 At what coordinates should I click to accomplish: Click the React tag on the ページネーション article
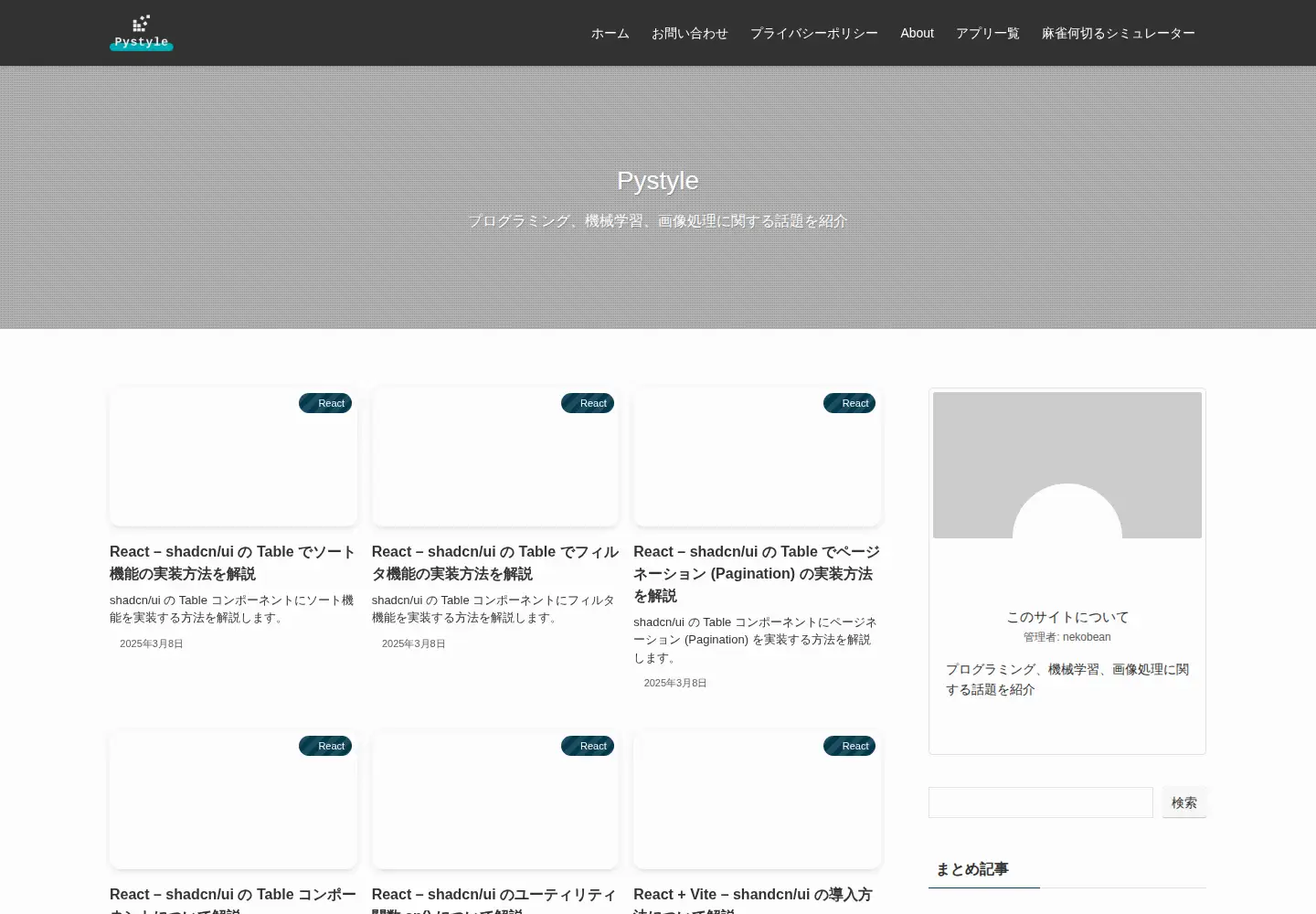point(849,403)
